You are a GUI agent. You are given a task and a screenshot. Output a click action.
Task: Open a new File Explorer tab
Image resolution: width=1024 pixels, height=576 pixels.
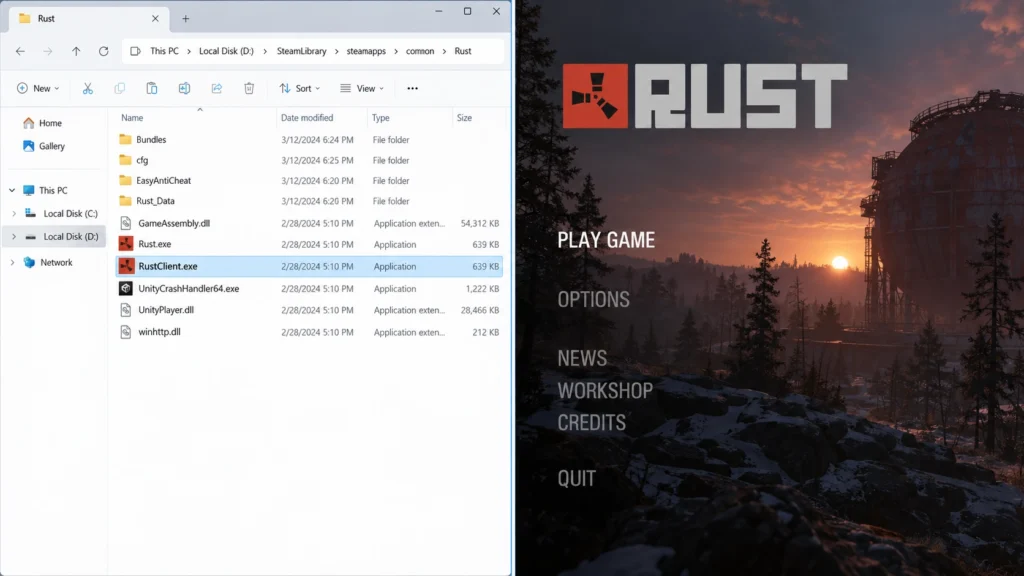[185, 18]
